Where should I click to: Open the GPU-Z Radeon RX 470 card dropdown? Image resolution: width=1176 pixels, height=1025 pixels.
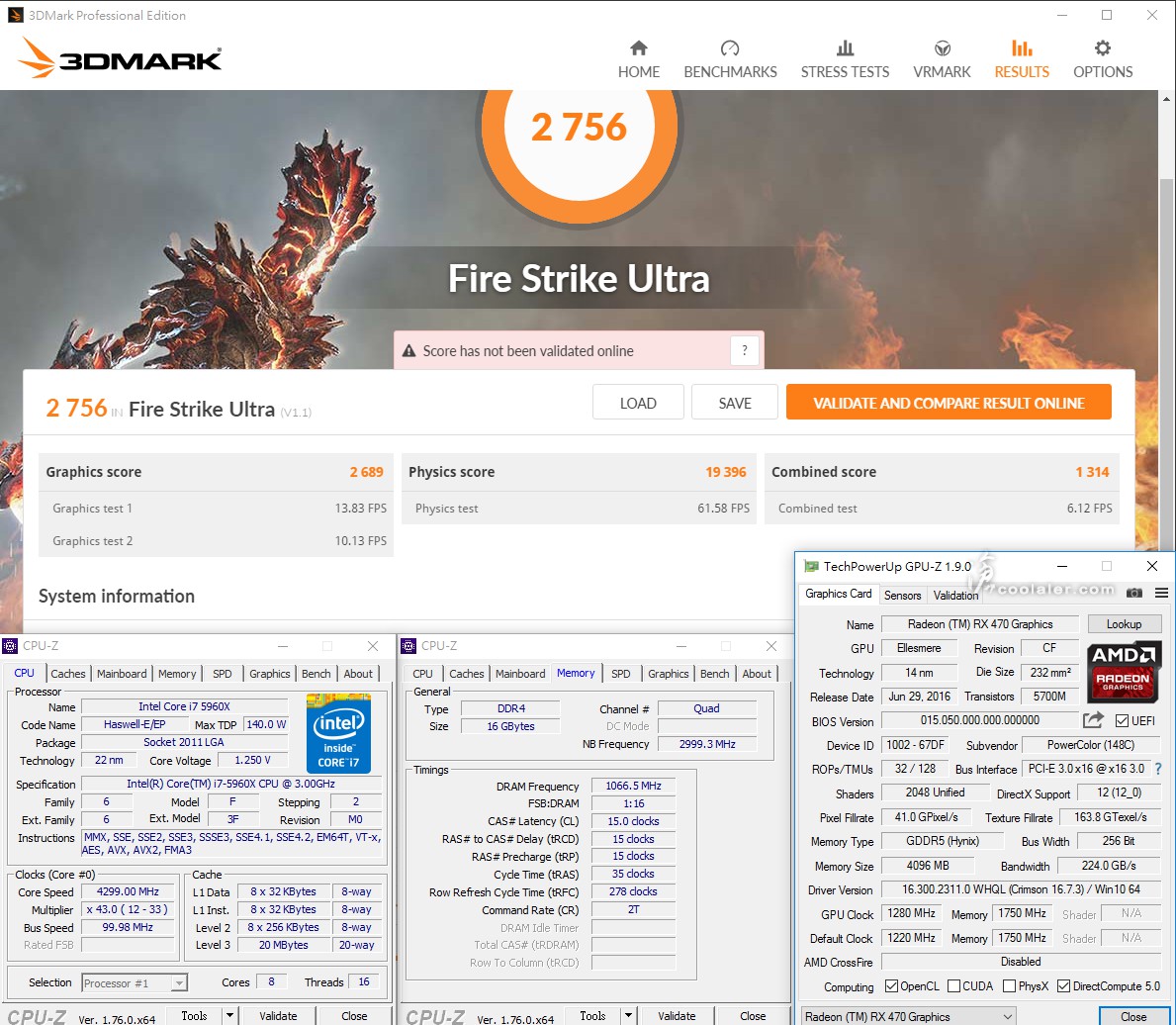[x=909, y=1017]
